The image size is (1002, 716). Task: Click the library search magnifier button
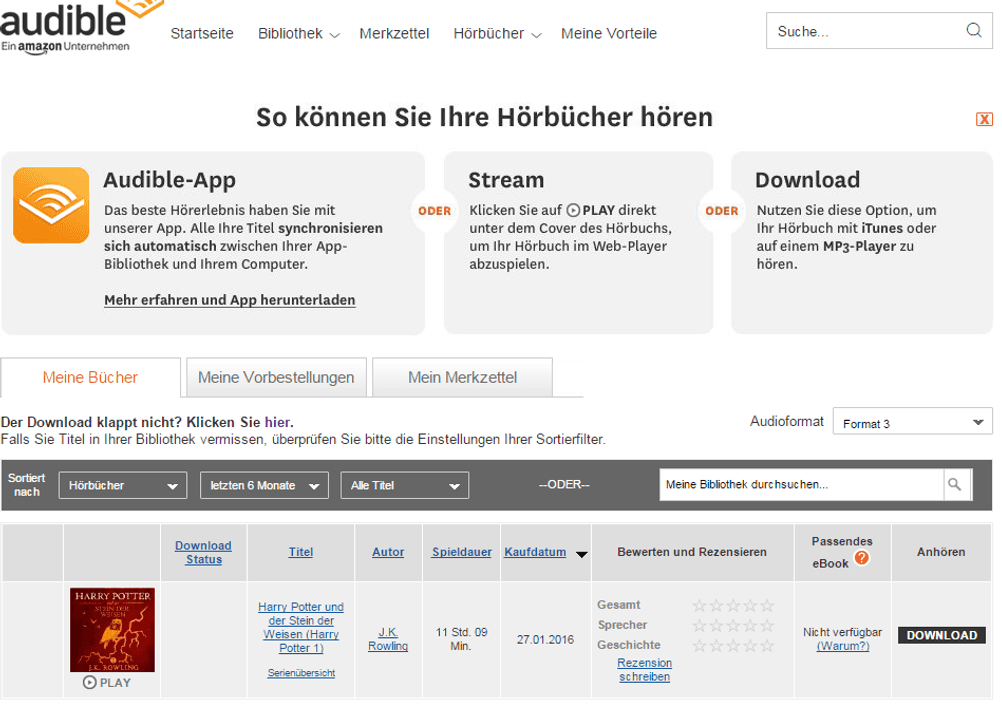(x=954, y=485)
